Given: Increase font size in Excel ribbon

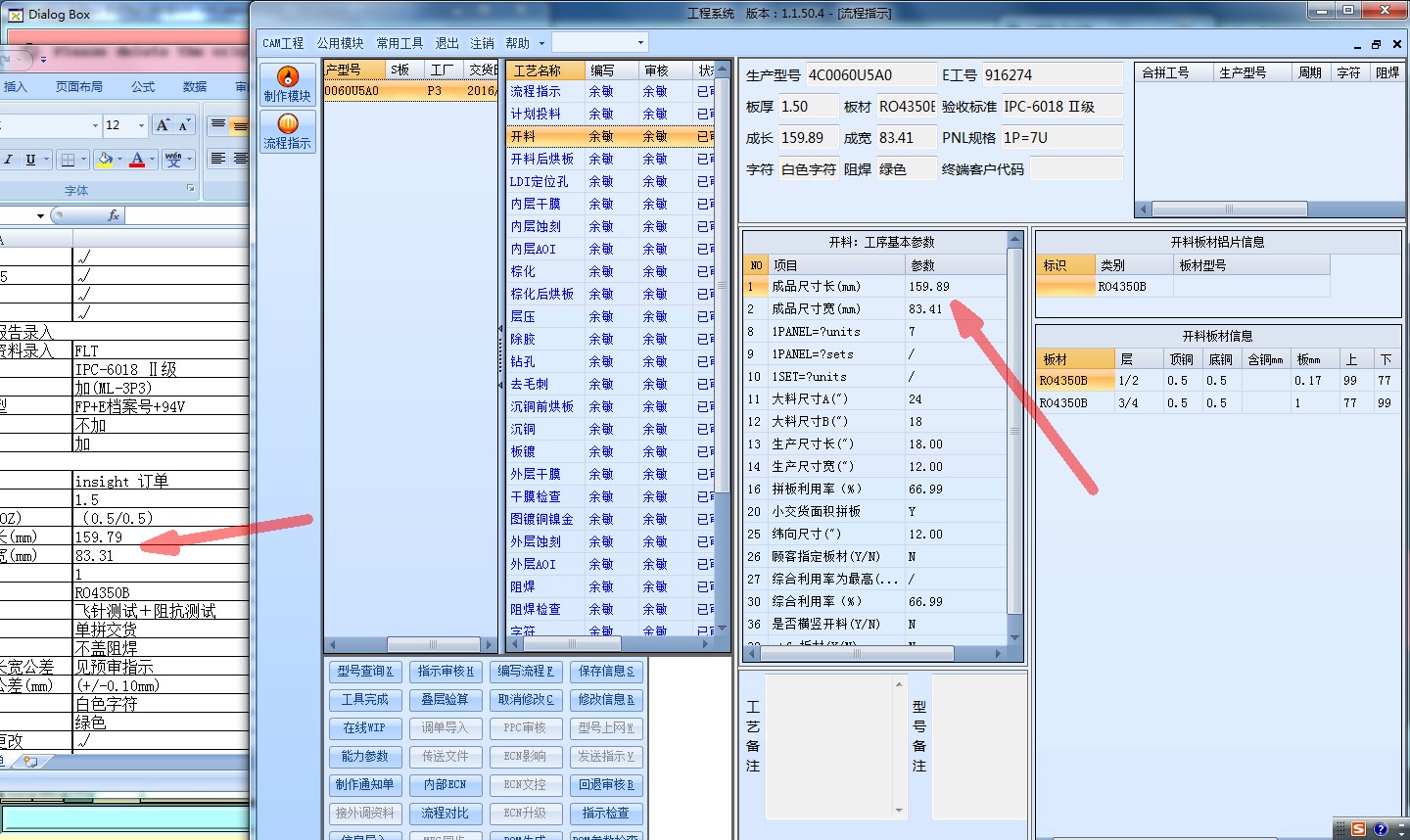Looking at the screenshot, I should [x=164, y=124].
